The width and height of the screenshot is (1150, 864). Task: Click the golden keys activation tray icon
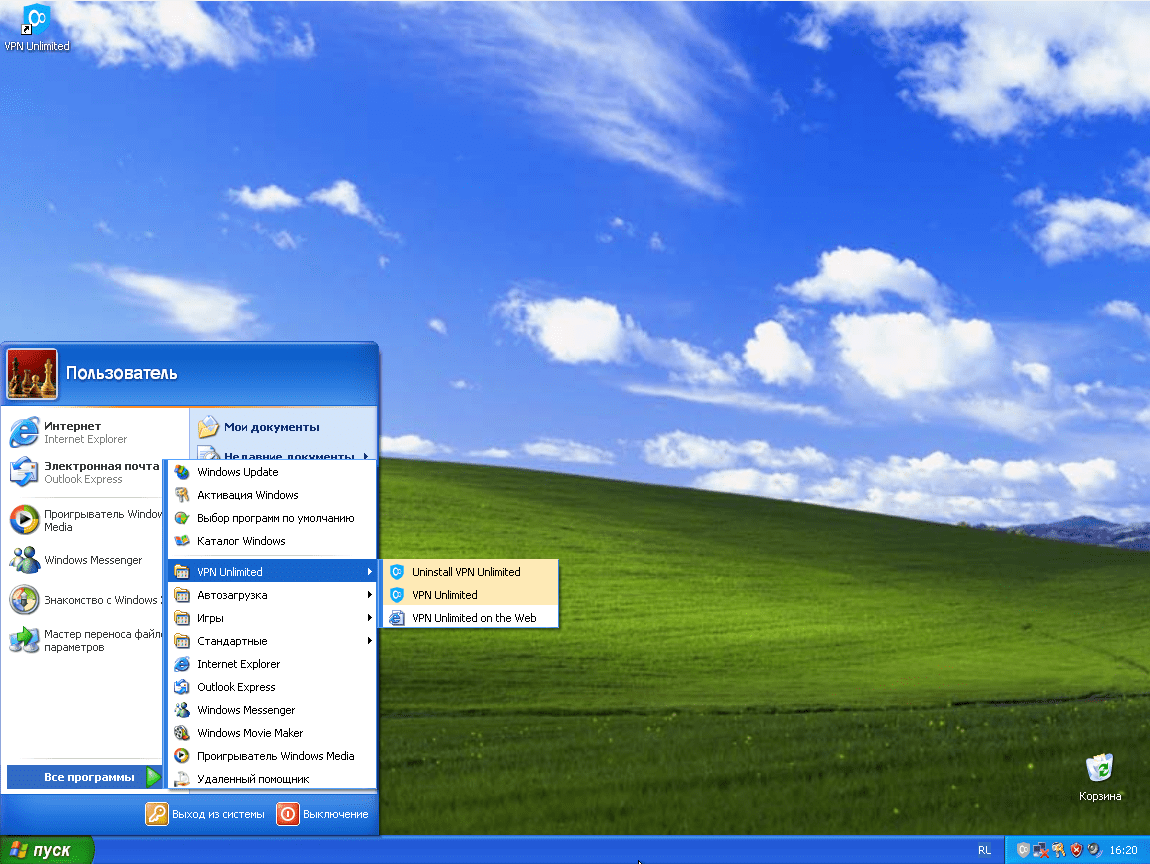coord(1057,850)
